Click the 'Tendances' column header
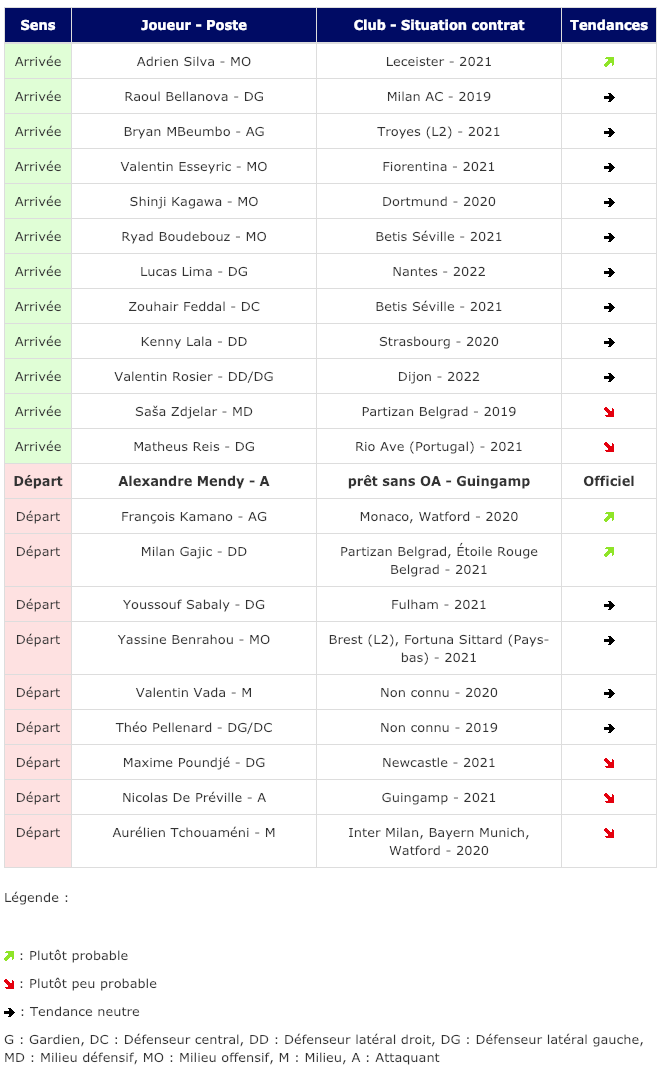The image size is (666, 1078). (609, 25)
